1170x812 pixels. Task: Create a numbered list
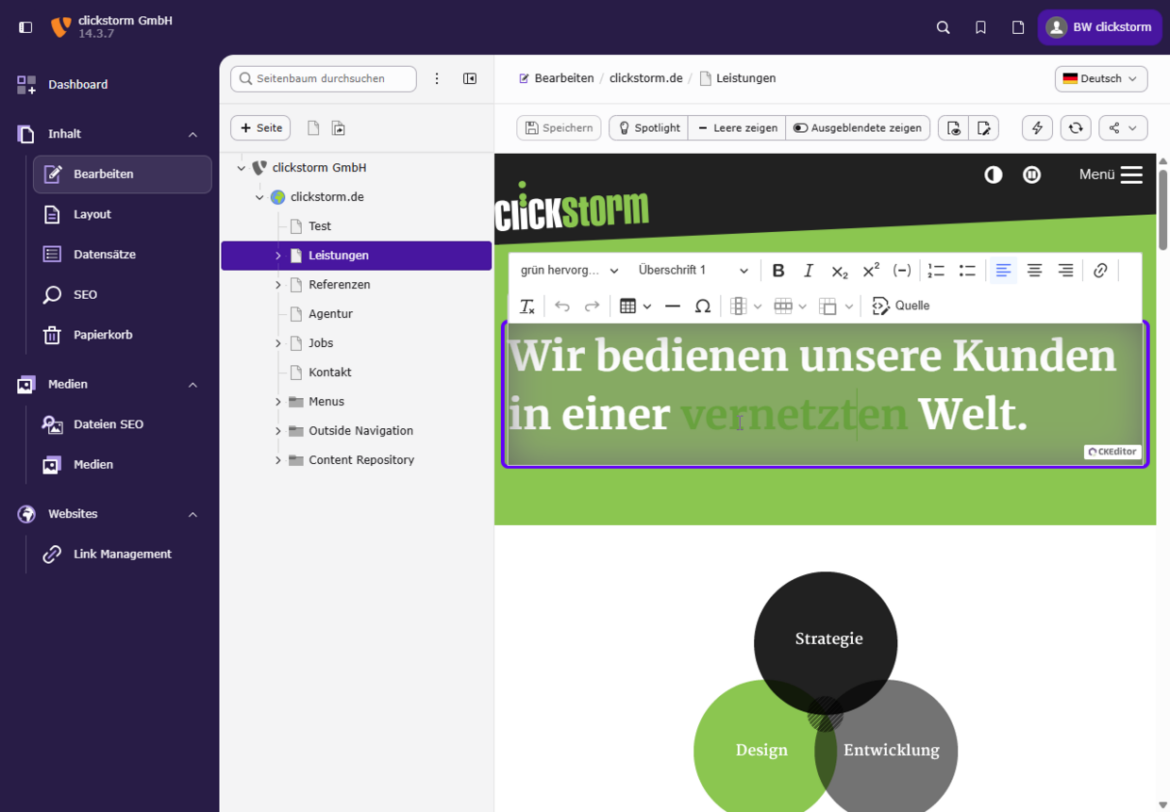(x=936, y=270)
